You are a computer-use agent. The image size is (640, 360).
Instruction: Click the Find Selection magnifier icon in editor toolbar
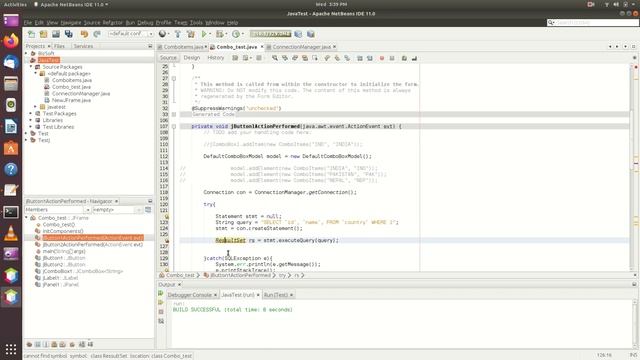point(275,58)
